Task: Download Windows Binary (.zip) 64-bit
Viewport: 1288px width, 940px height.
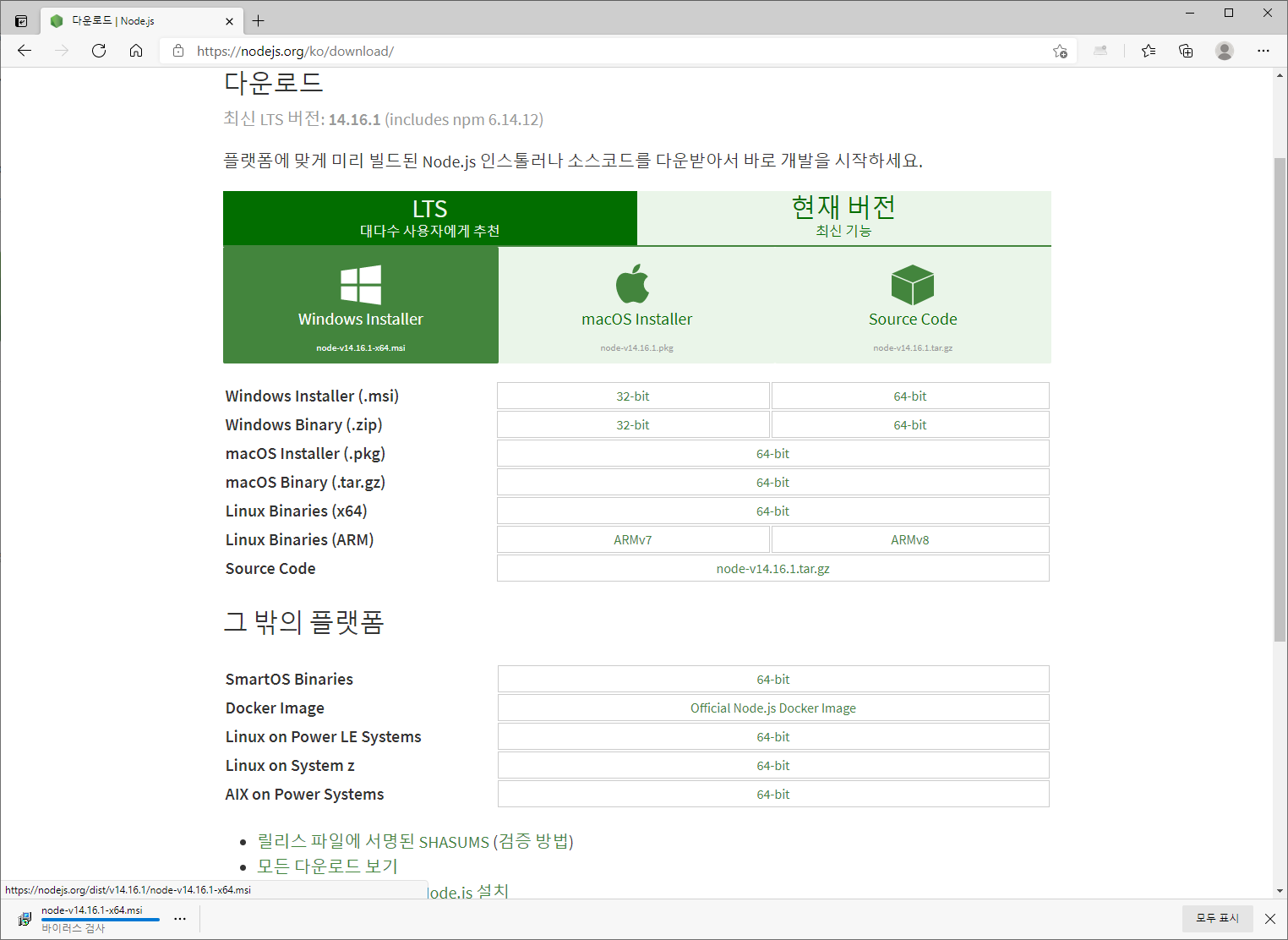Action: 910,424
